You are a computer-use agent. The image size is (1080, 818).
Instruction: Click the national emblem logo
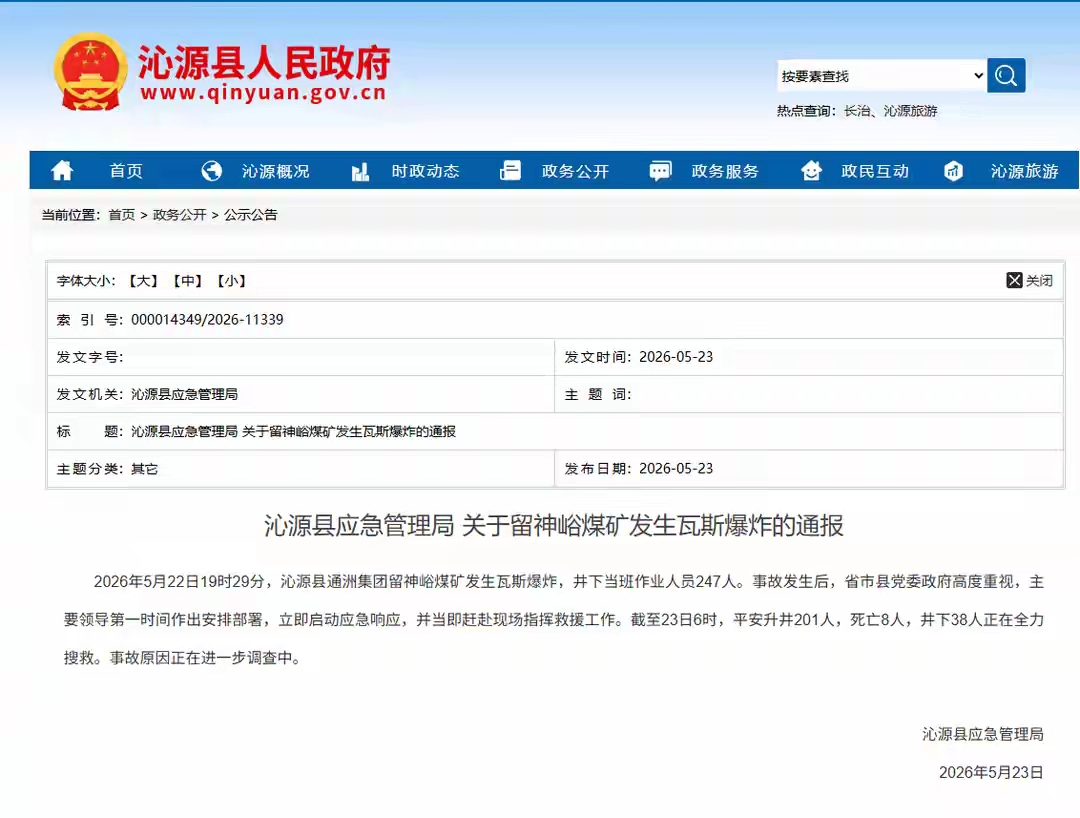90,72
